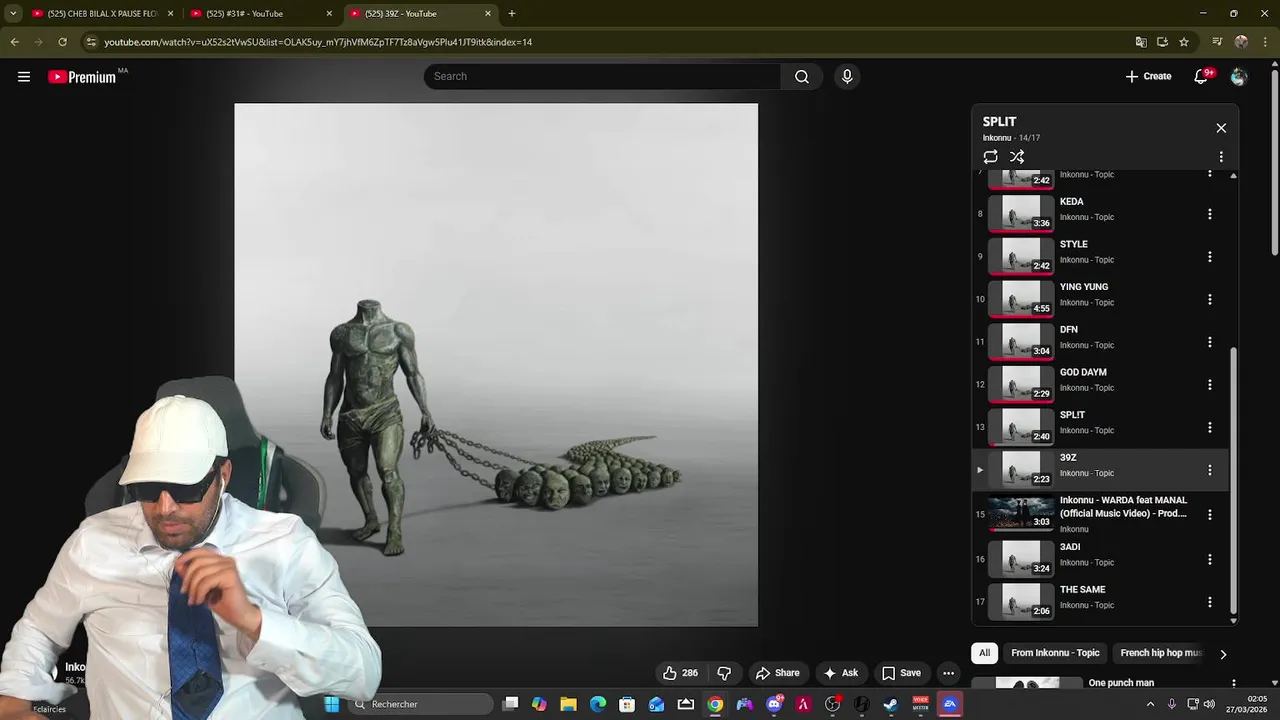Open options for KEDA track

(1209, 214)
